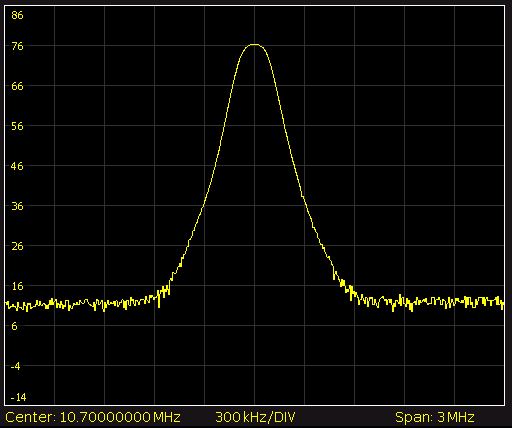The width and height of the screenshot is (512, 428).
Task: Select the 36 level label
Action: (17, 206)
